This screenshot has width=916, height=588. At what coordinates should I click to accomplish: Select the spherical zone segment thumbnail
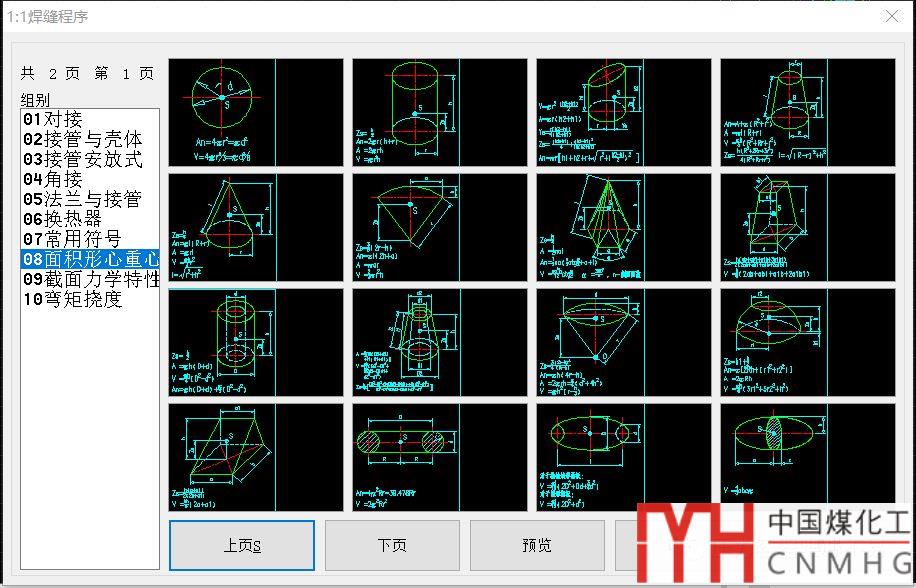808,342
